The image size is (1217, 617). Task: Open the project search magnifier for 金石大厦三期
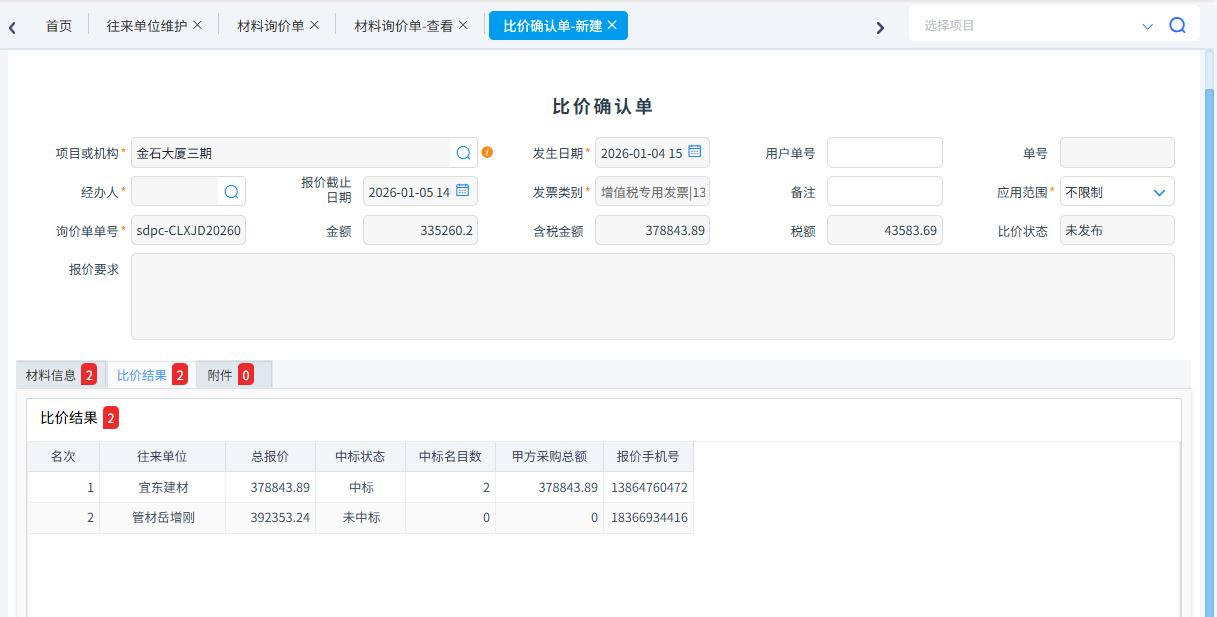(463, 152)
